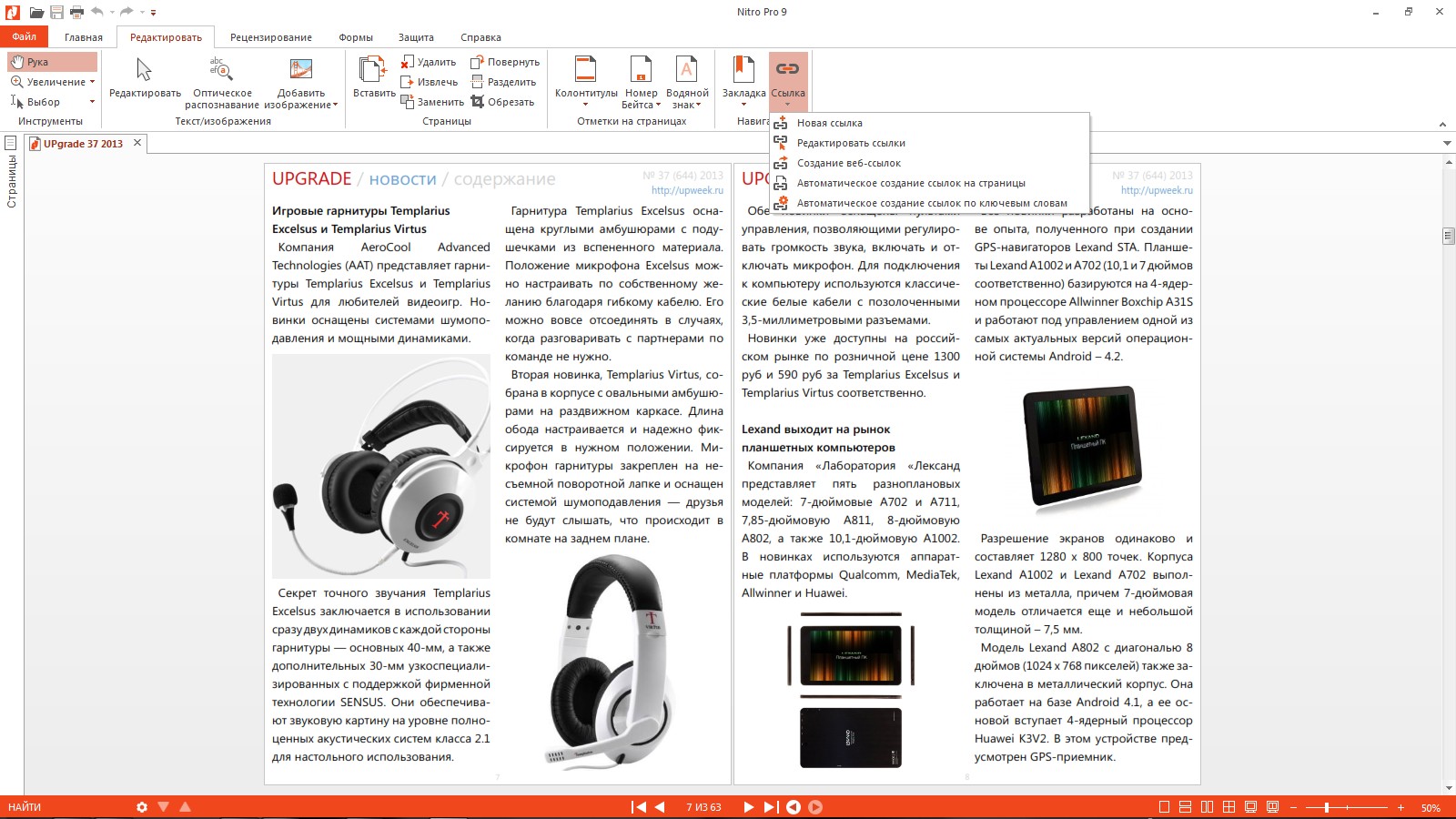Run Оптическое распознавание OCR
This screenshot has height=819, width=1456.
coord(222,82)
